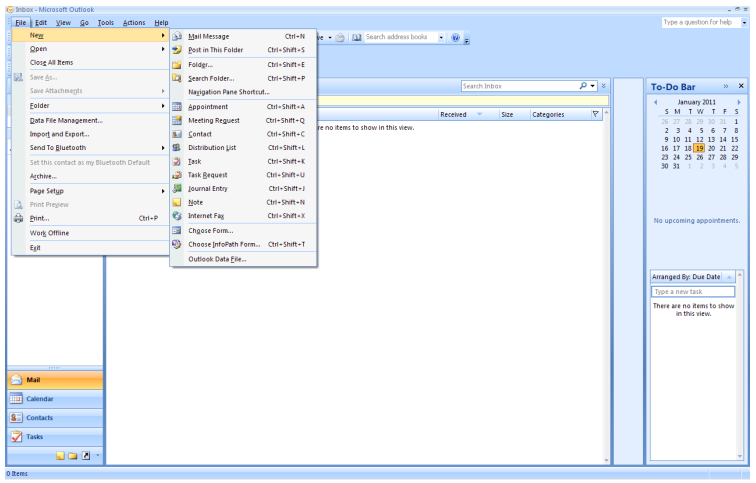Image resolution: width=756 pixels, height=483 pixels.
Task: Click the Type a new task field
Action: (x=693, y=292)
